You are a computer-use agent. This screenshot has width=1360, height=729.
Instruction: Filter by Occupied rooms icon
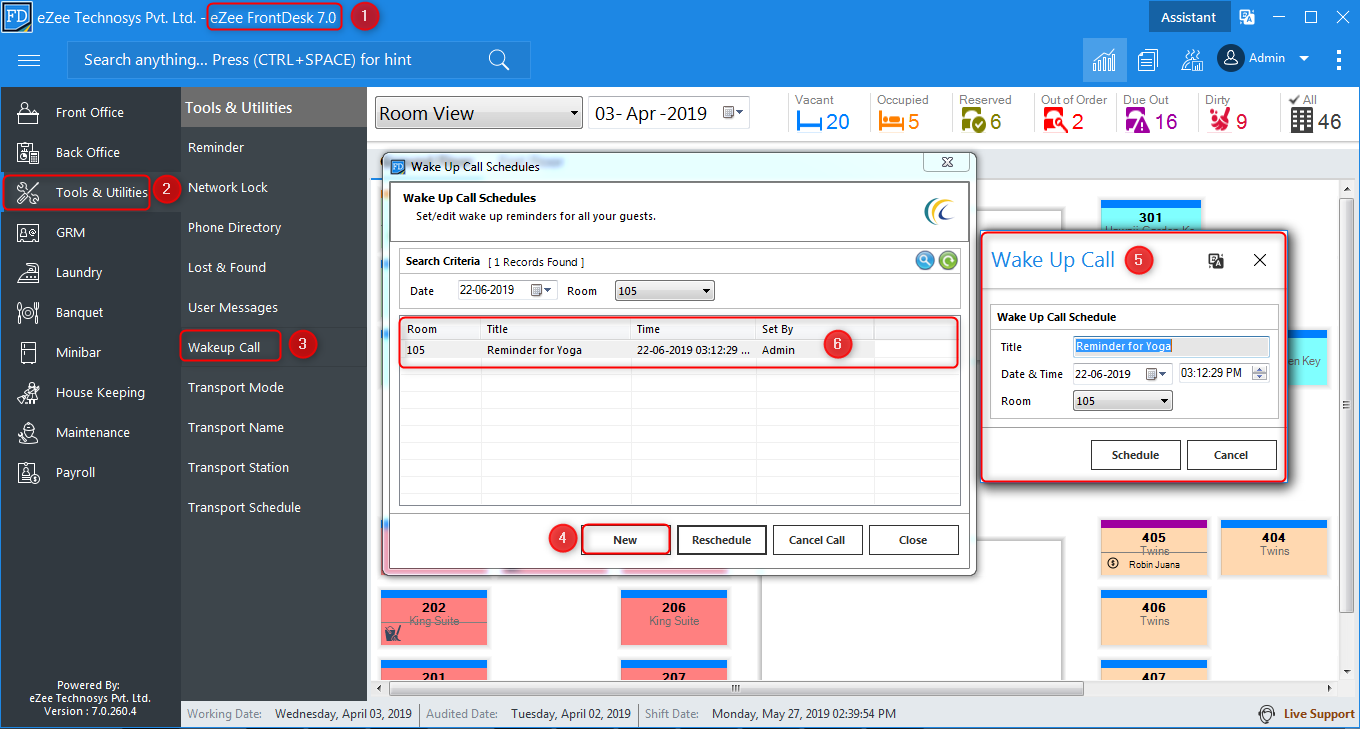click(x=890, y=121)
